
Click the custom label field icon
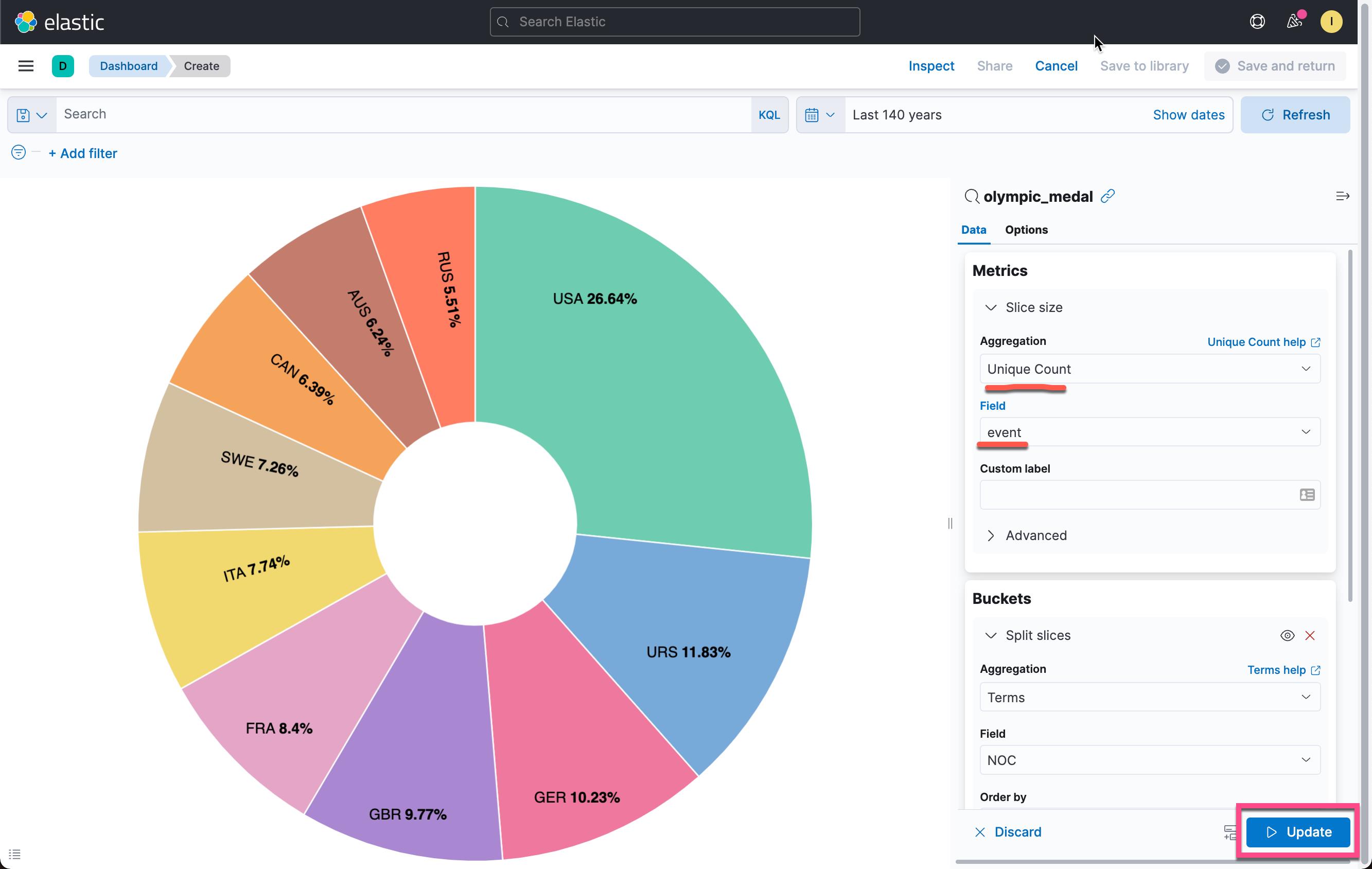point(1307,495)
